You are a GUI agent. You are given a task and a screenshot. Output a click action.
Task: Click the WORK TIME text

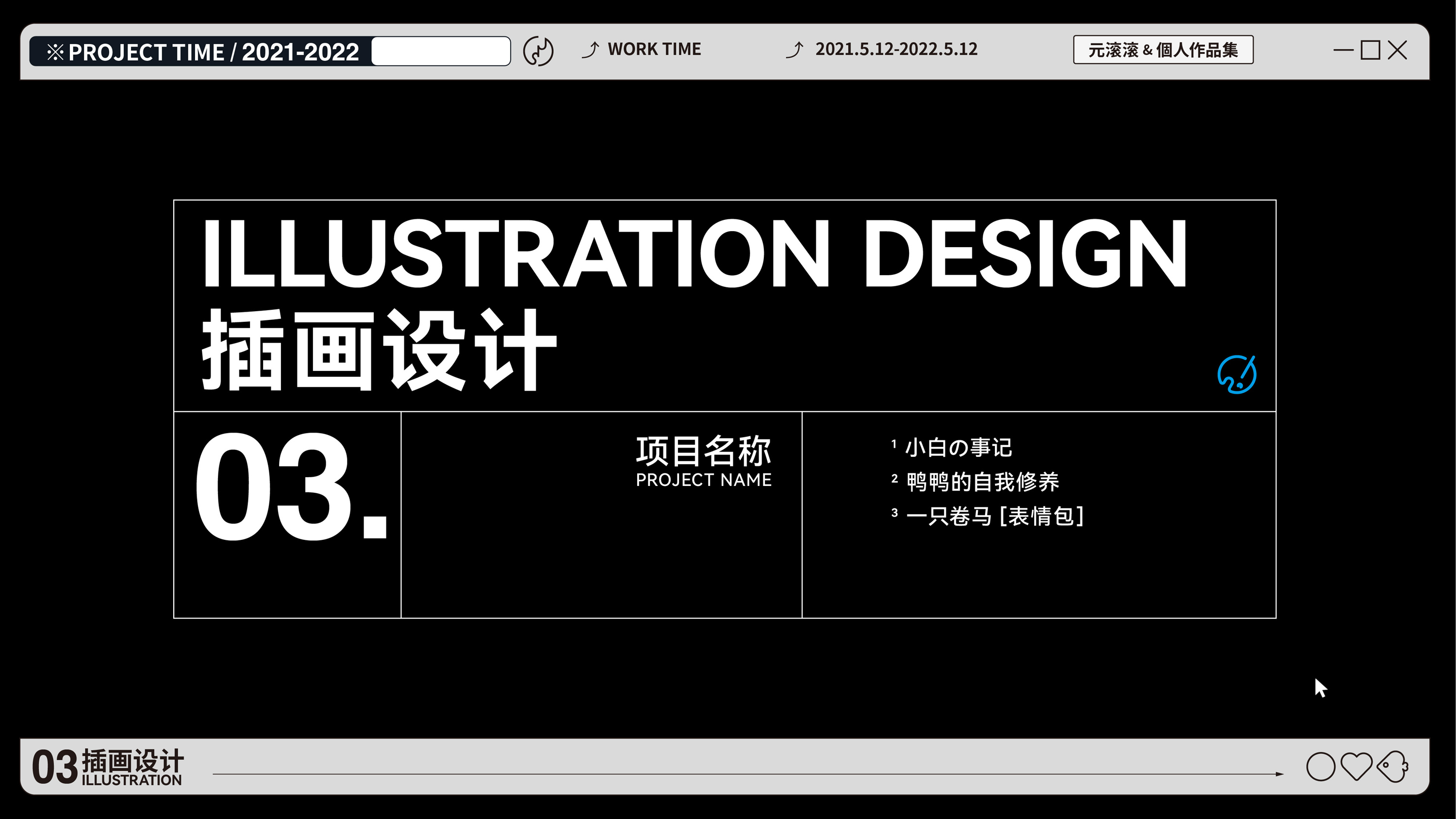654,49
